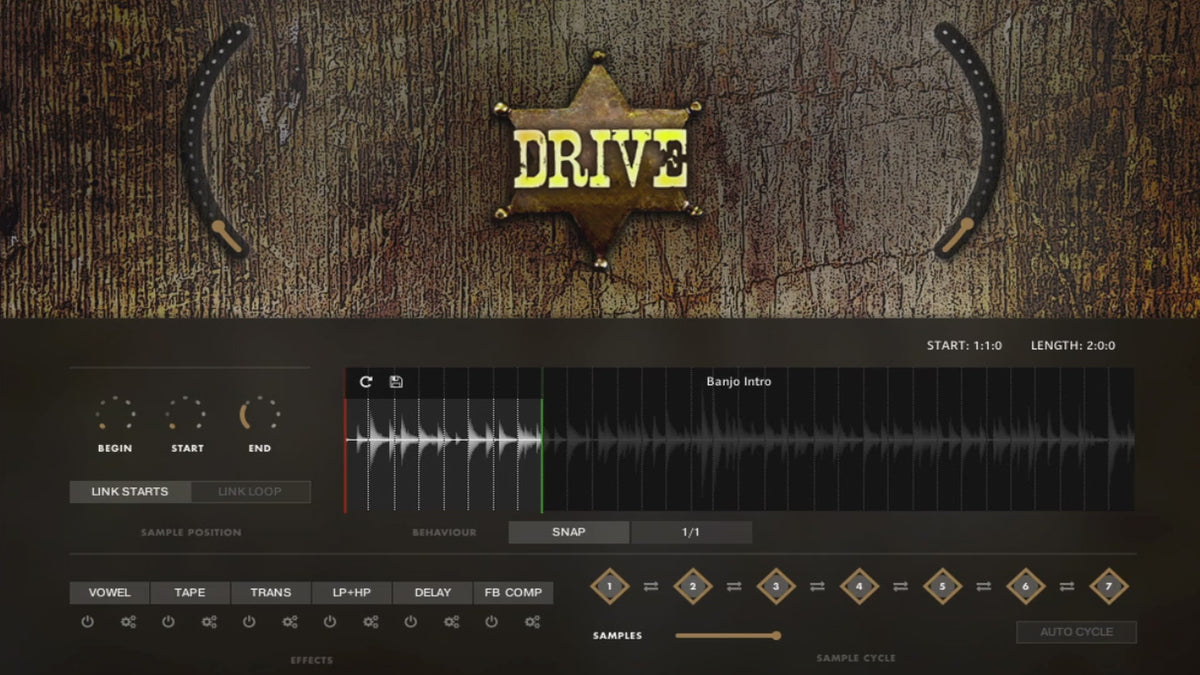Click the reload sample icon in waveform header
The height and width of the screenshot is (675, 1200).
pos(366,382)
